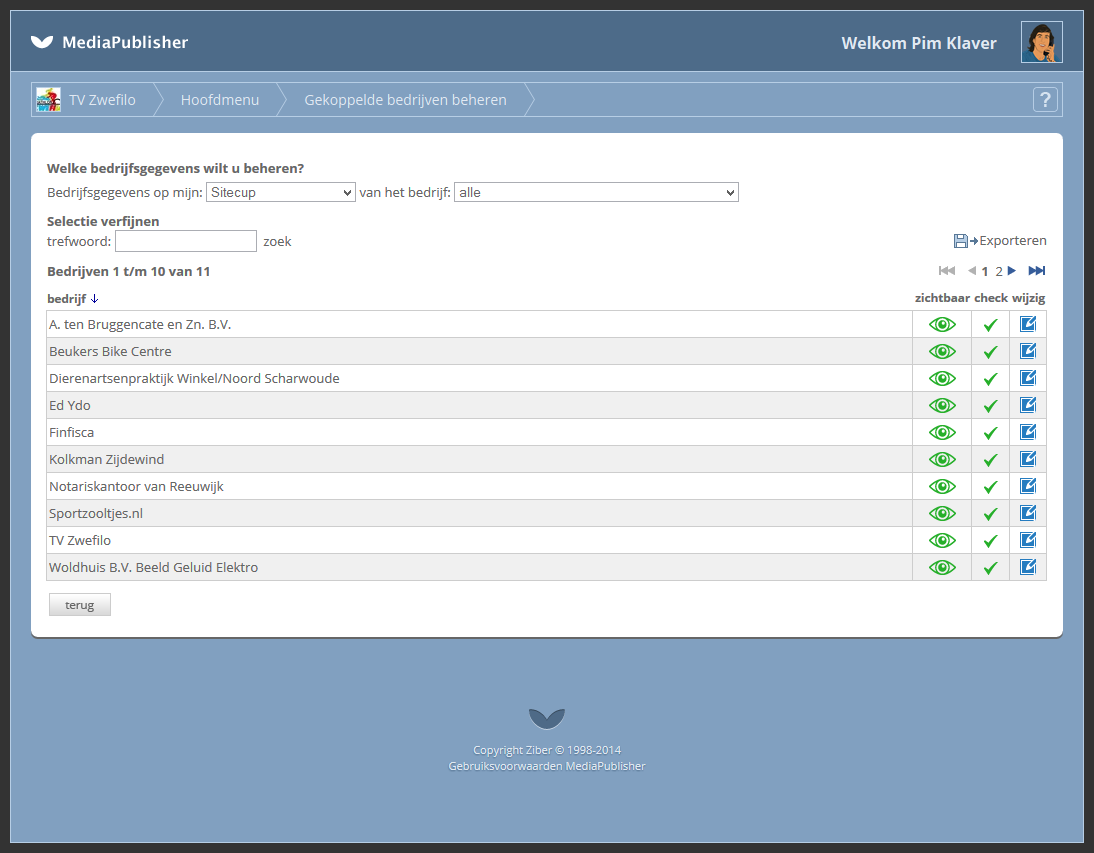Jump to last page arrow
1094x853 pixels.
(x=1037, y=271)
